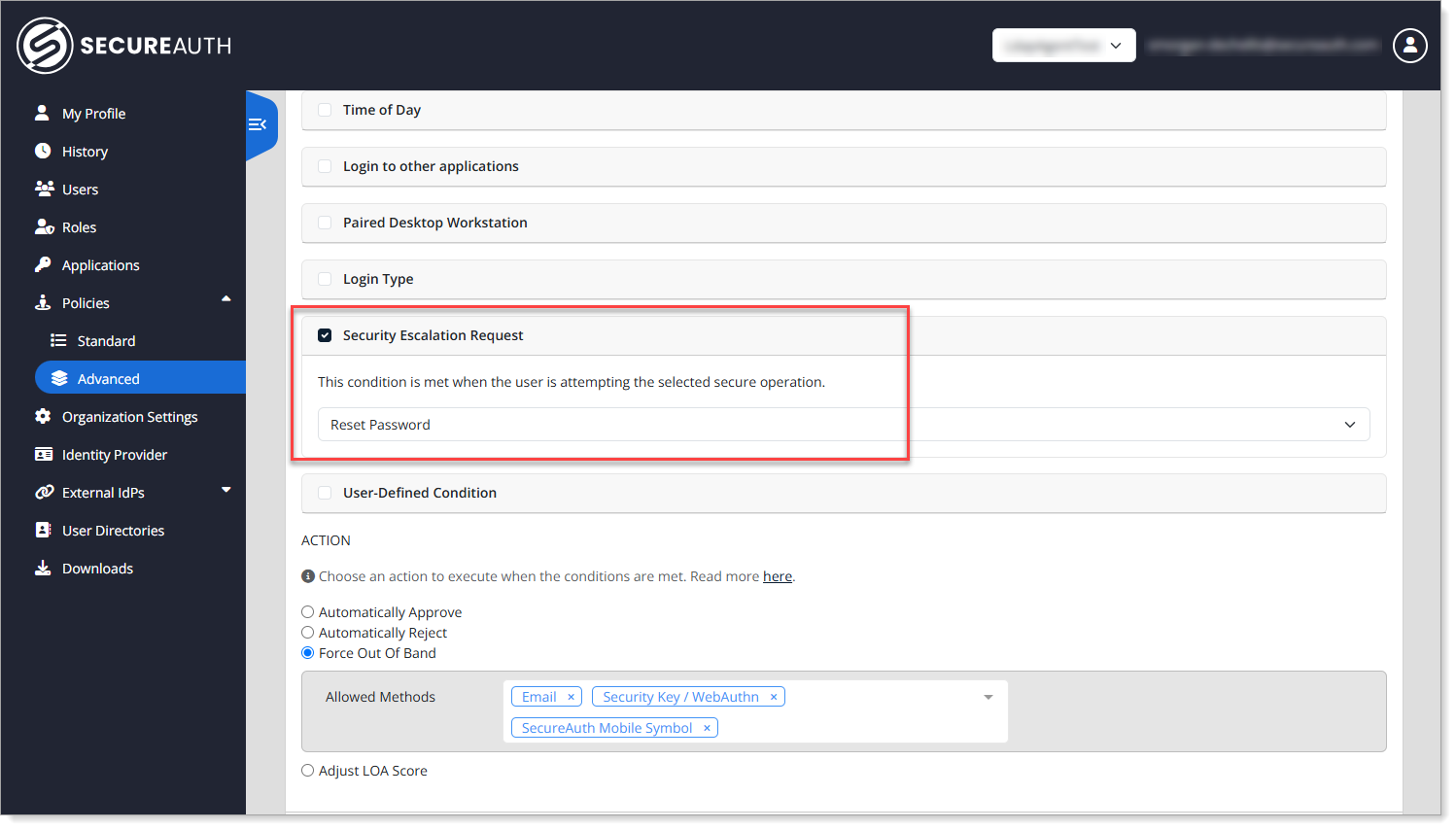Click the ACTION section heading
The width and height of the screenshot is (1456, 830).
(x=326, y=540)
